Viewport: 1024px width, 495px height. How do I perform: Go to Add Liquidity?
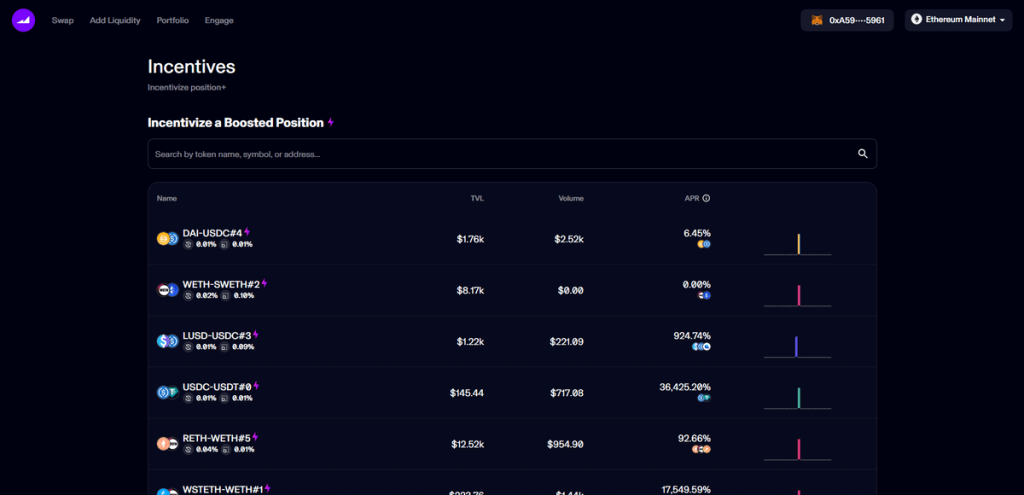click(115, 20)
